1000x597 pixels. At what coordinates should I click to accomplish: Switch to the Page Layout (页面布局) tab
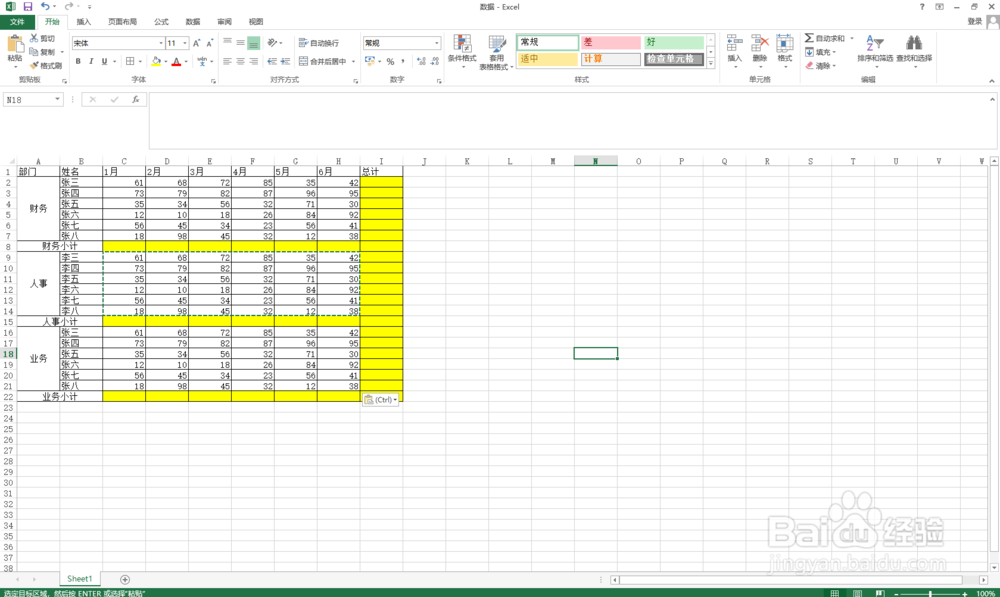pyautogui.click(x=122, y=22)
